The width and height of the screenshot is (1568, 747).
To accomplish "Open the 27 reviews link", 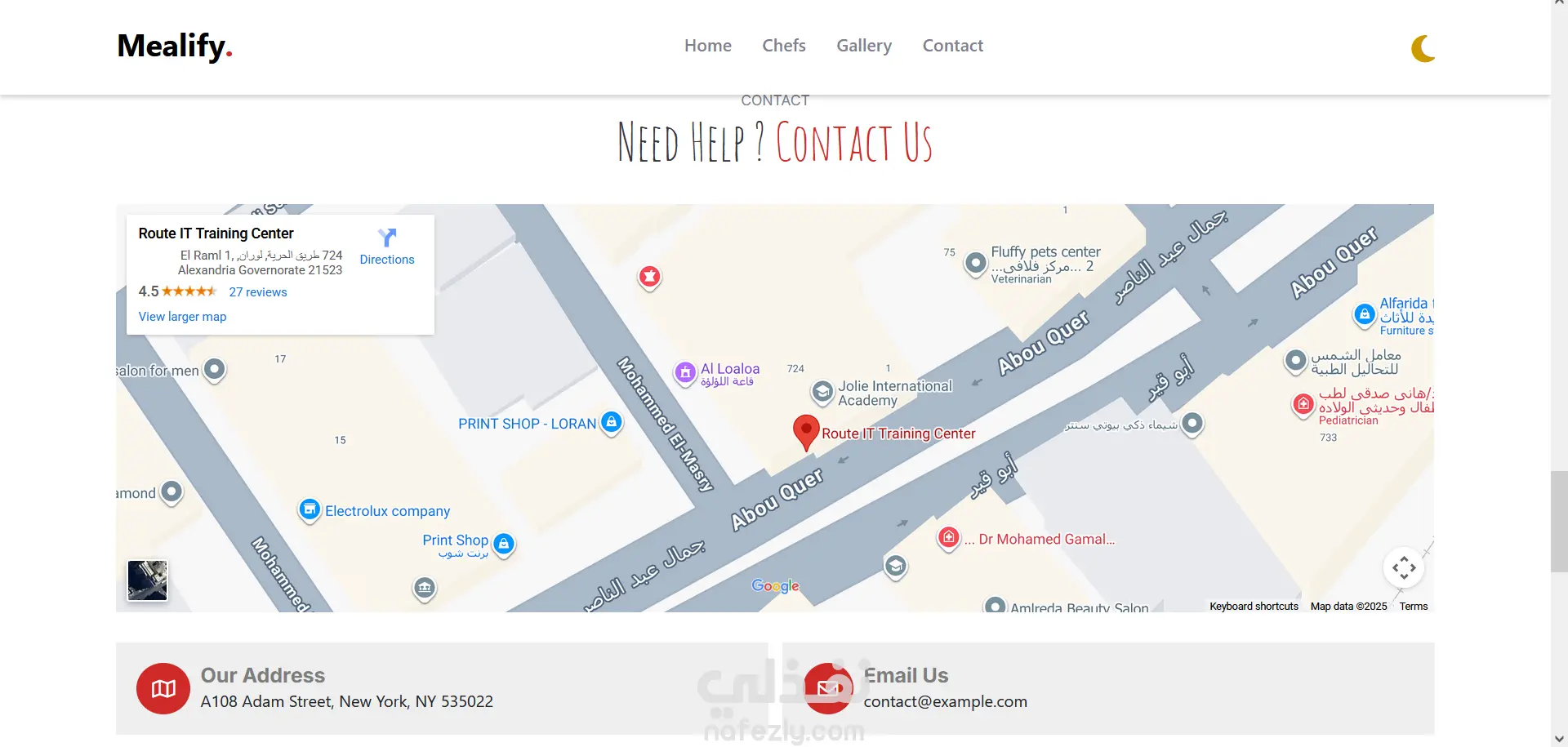I will [258, 292].
